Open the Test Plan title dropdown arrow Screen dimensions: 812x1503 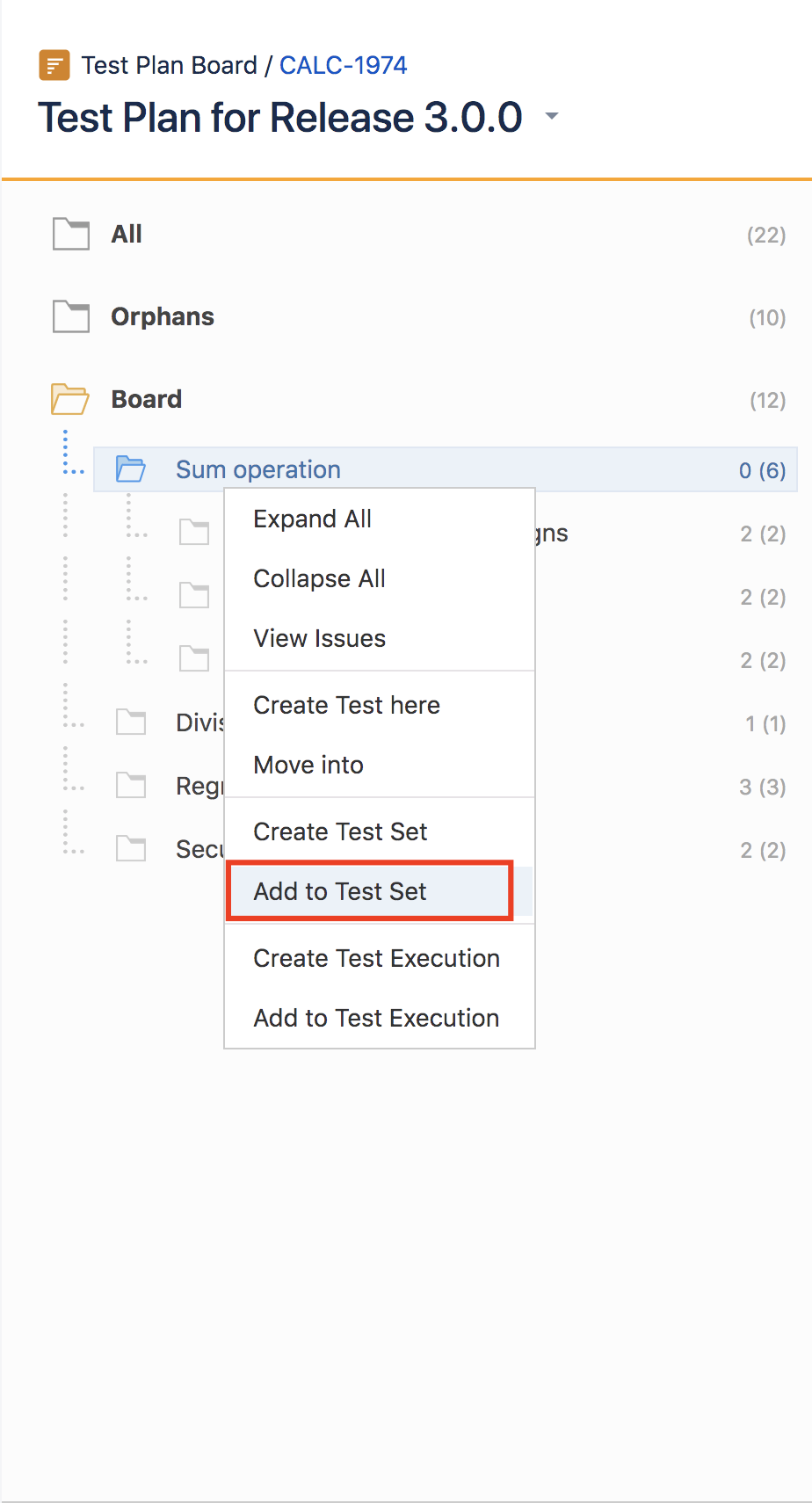coord(552,116)
